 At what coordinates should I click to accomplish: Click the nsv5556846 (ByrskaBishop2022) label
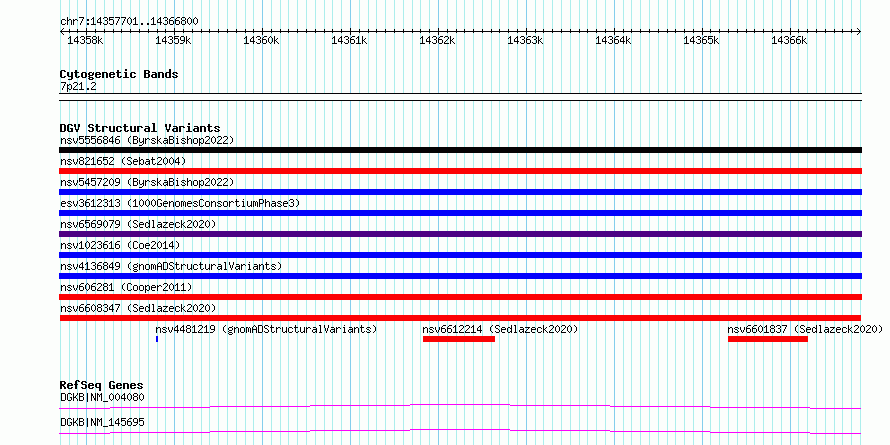coord(147,140)
